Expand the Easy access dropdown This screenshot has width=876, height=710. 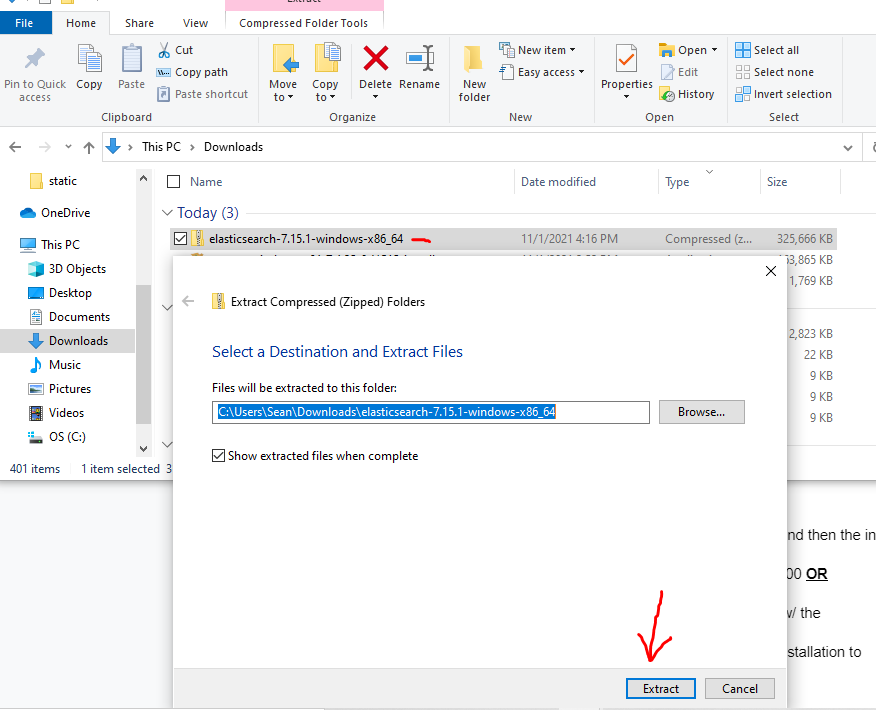582,72
